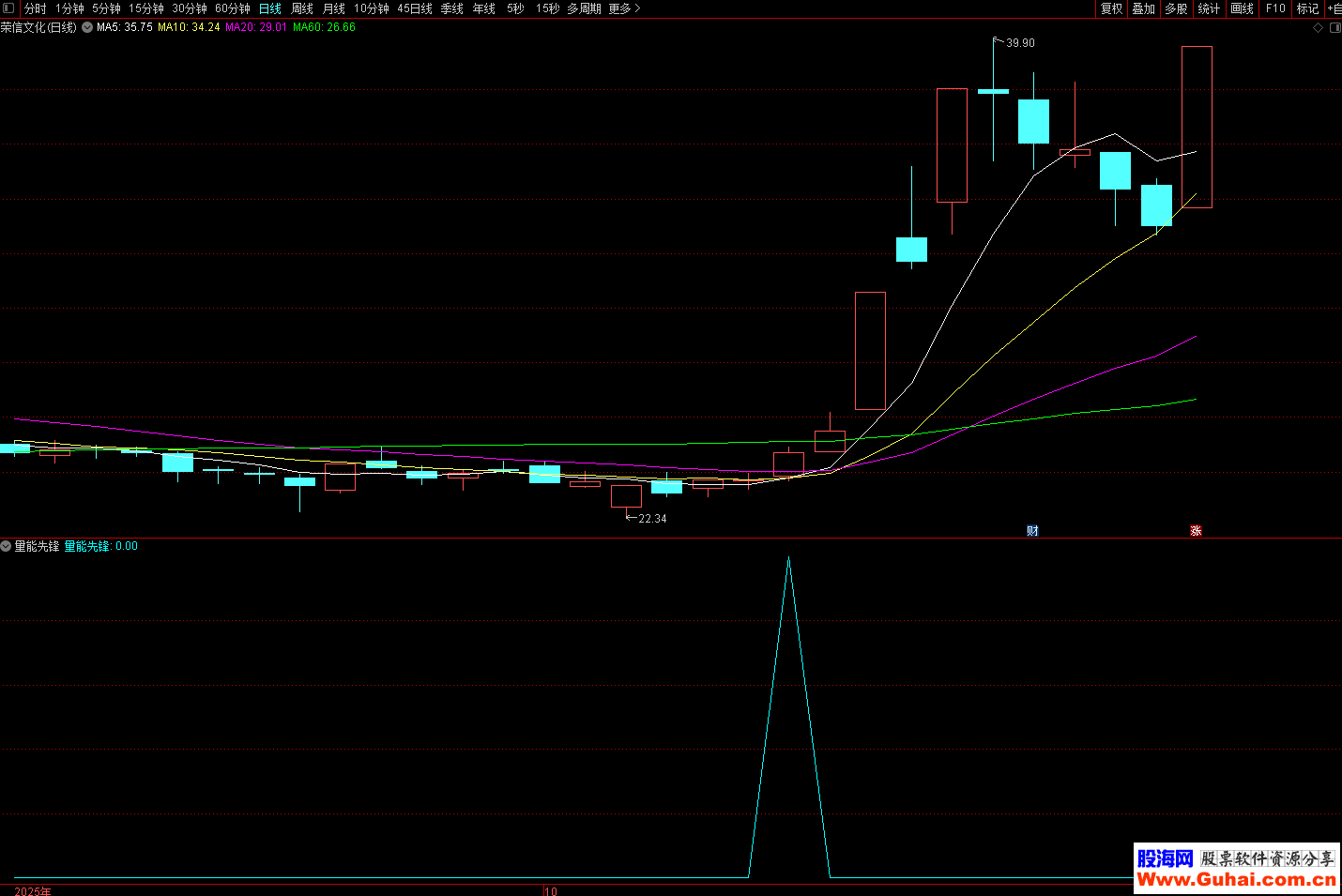
Task: Click the 39.90 high price label
Action: click(1020, 43)
